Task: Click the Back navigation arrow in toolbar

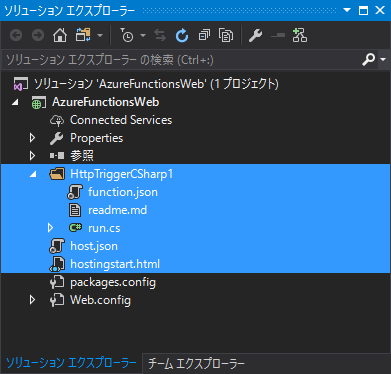Action: click(x=16, y=35)
